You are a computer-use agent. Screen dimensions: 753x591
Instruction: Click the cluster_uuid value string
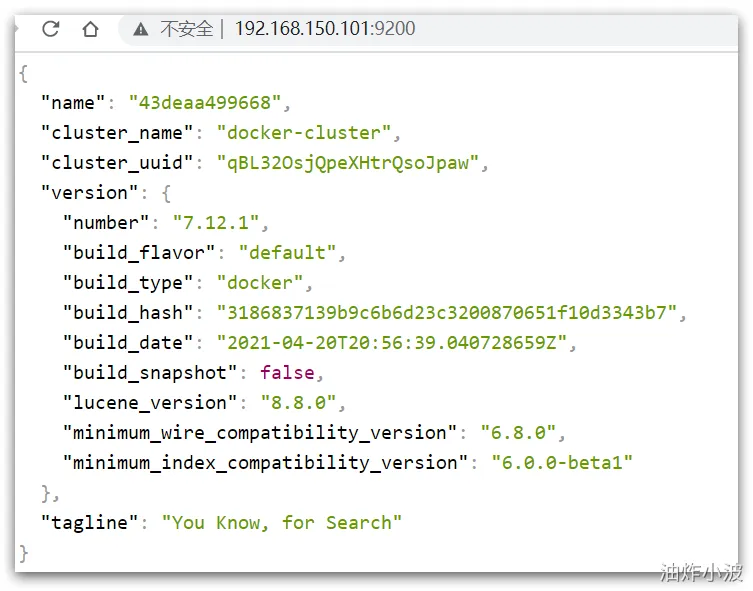click(x=348, y=162)
